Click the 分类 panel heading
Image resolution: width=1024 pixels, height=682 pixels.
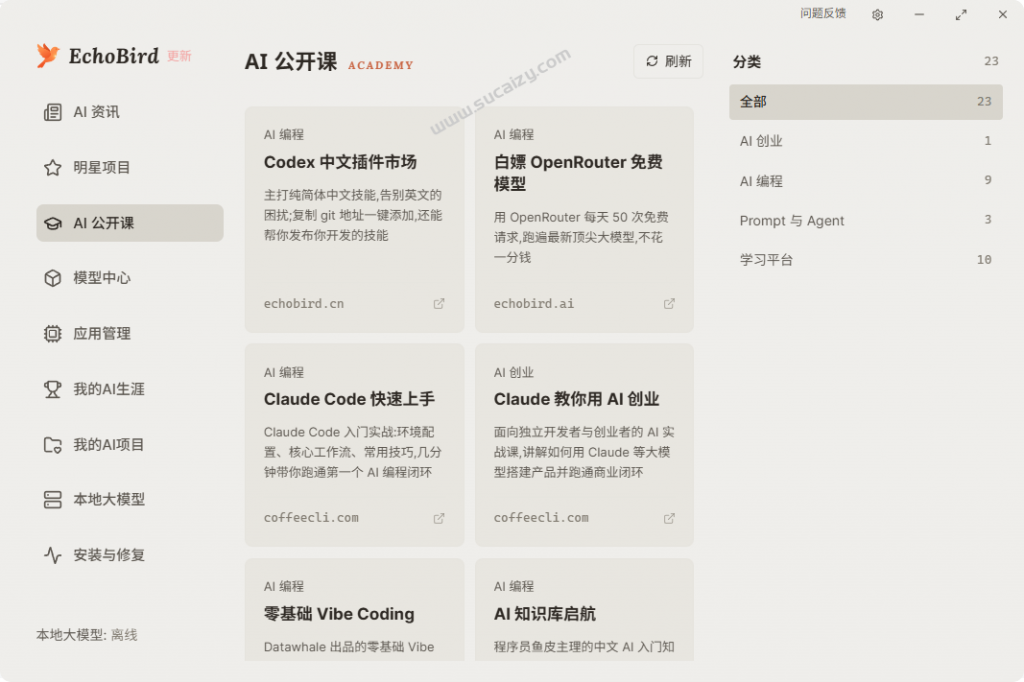(746, 62)
